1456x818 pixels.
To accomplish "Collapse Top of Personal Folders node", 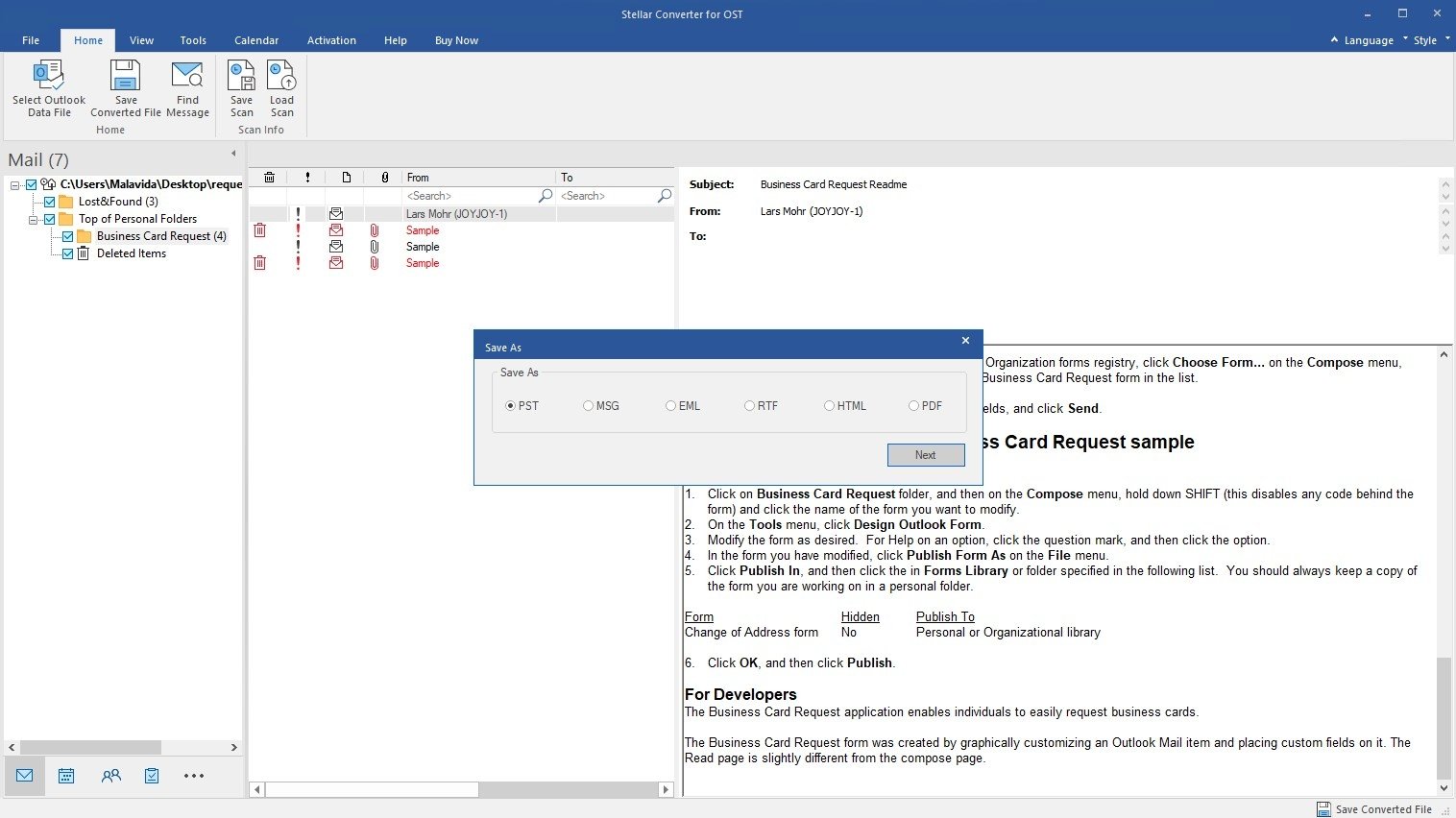I will (34, 219).
